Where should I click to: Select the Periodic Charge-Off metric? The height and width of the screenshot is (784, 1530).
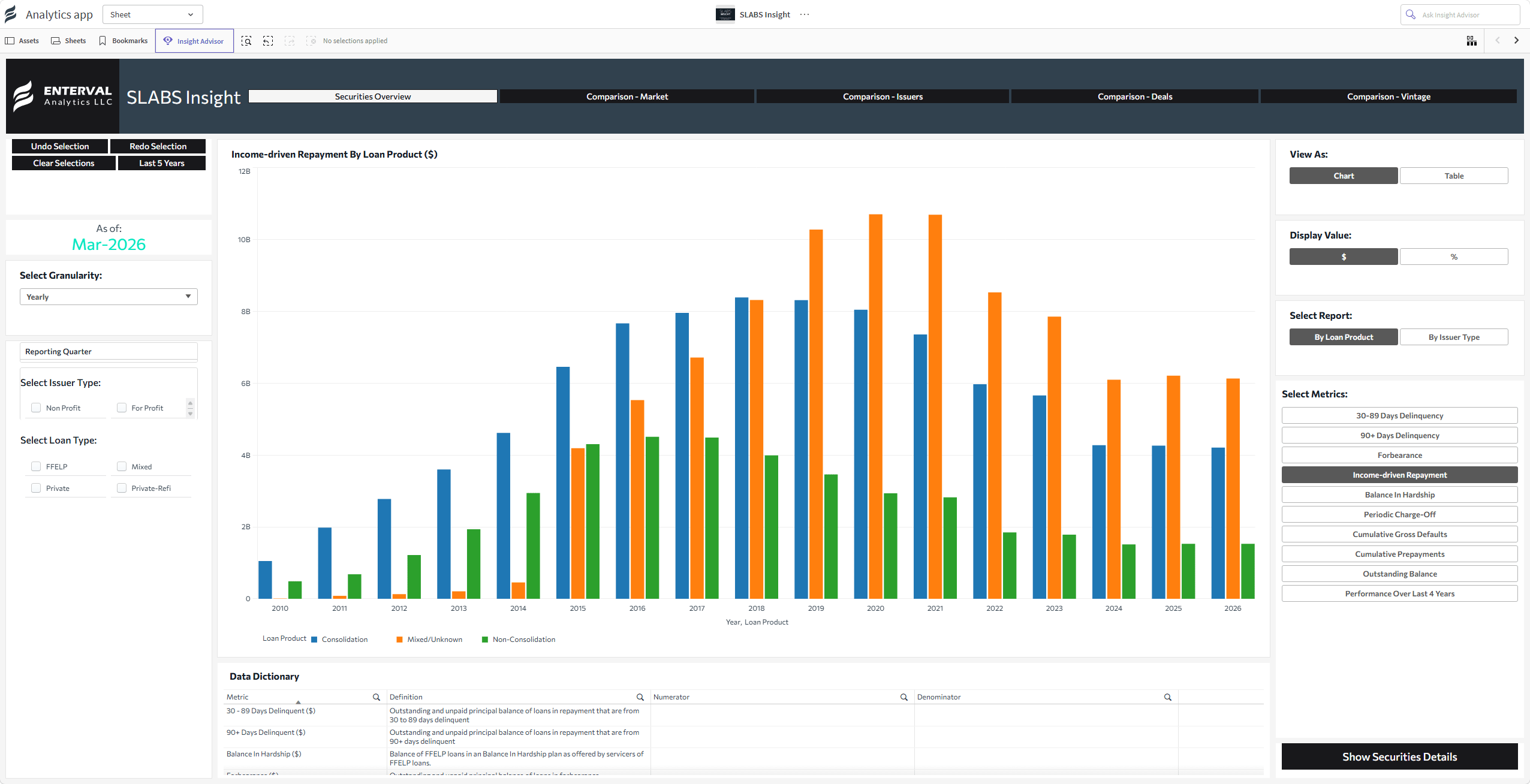pyautogui.click(x=1400, y=514)
